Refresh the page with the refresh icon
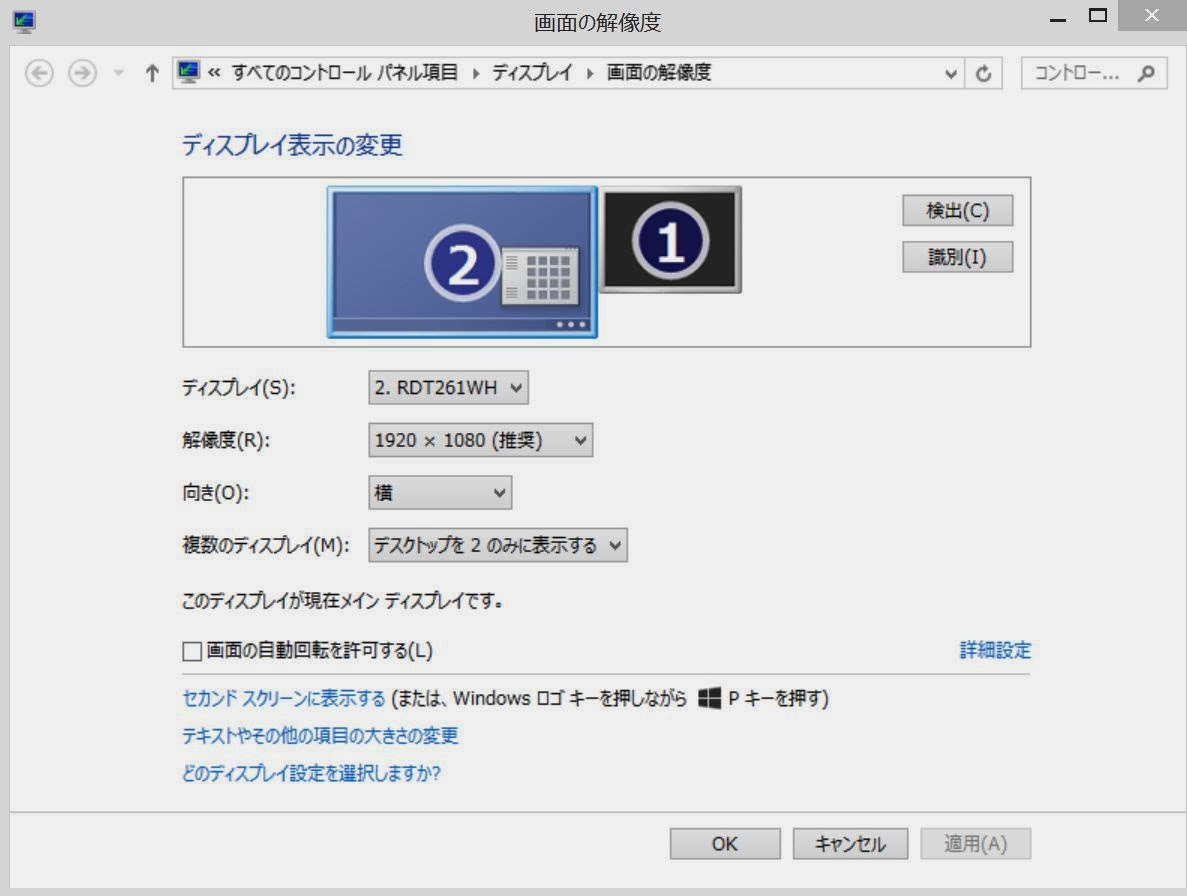This screenshot has width=1187, height=896. pyautogui.click(x=983, y=73)
